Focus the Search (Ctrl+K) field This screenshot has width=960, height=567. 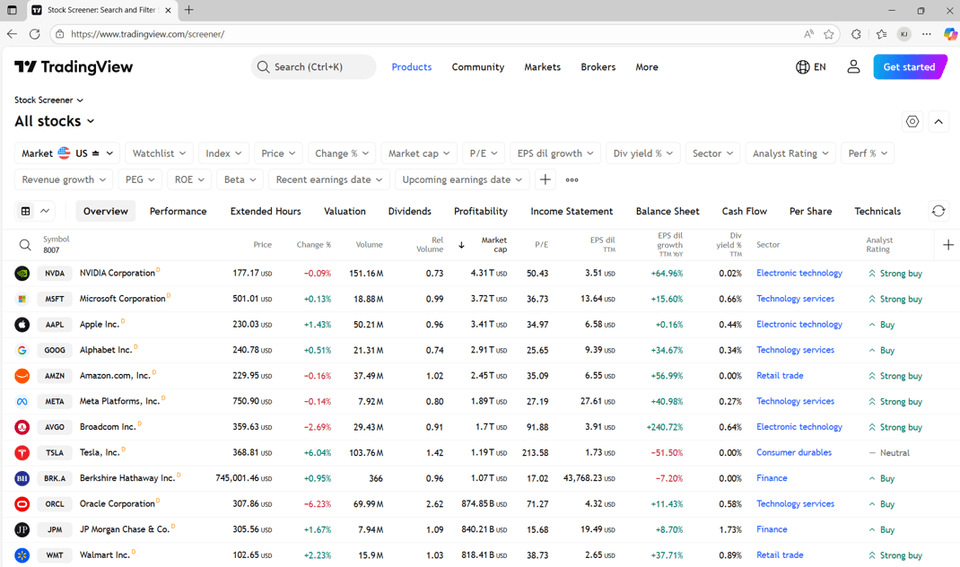[x=313, y=67]
